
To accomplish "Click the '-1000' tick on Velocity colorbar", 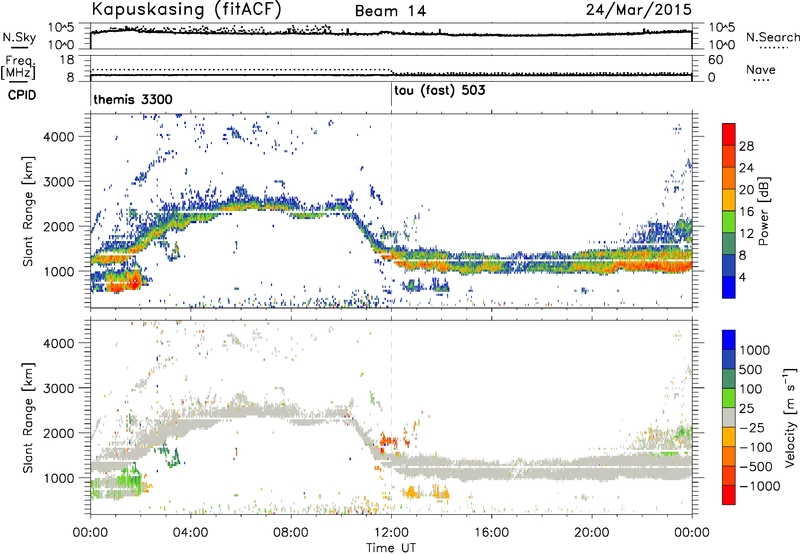I will tap(759, 486).
